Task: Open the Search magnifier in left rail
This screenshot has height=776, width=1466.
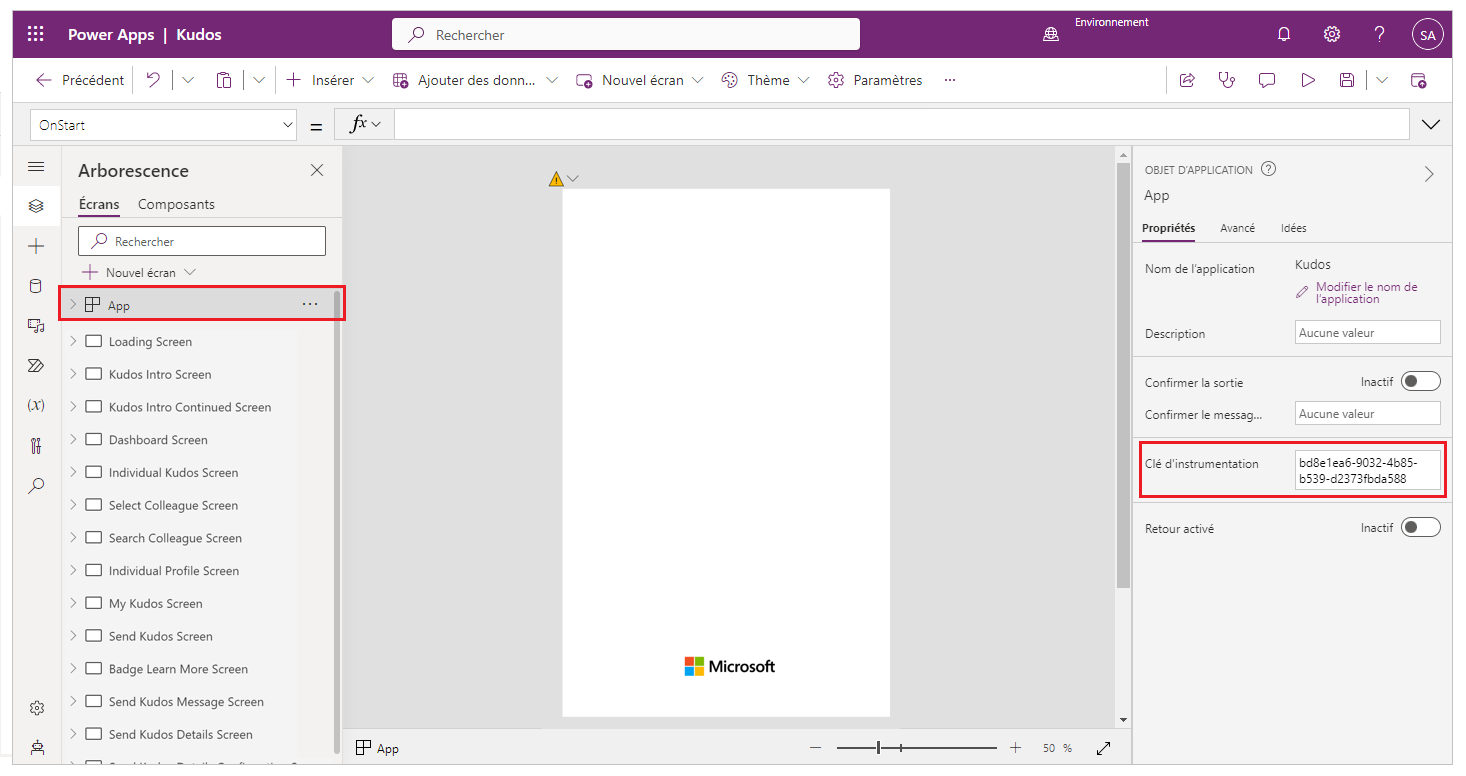Action: click(x=36, y=486)
